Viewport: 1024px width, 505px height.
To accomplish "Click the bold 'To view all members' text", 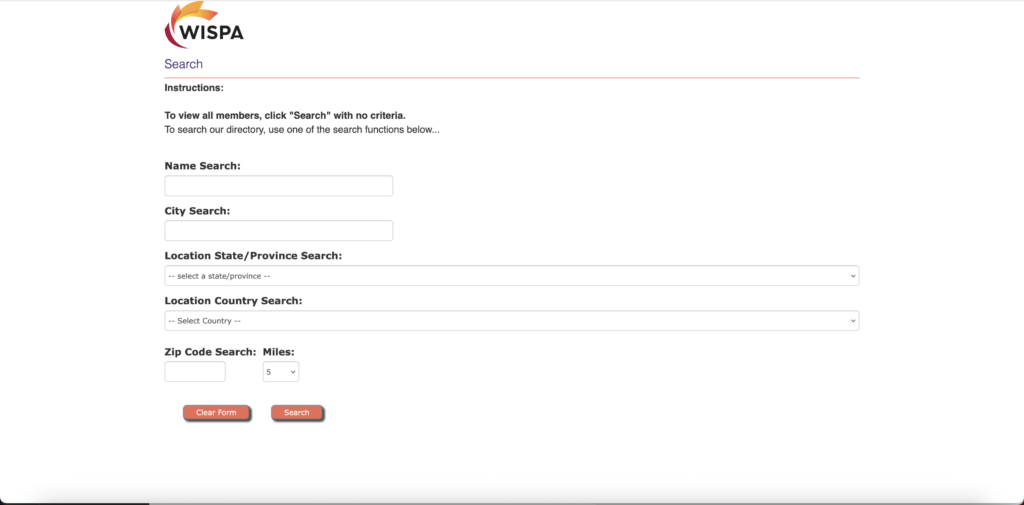I will [285, 115].
